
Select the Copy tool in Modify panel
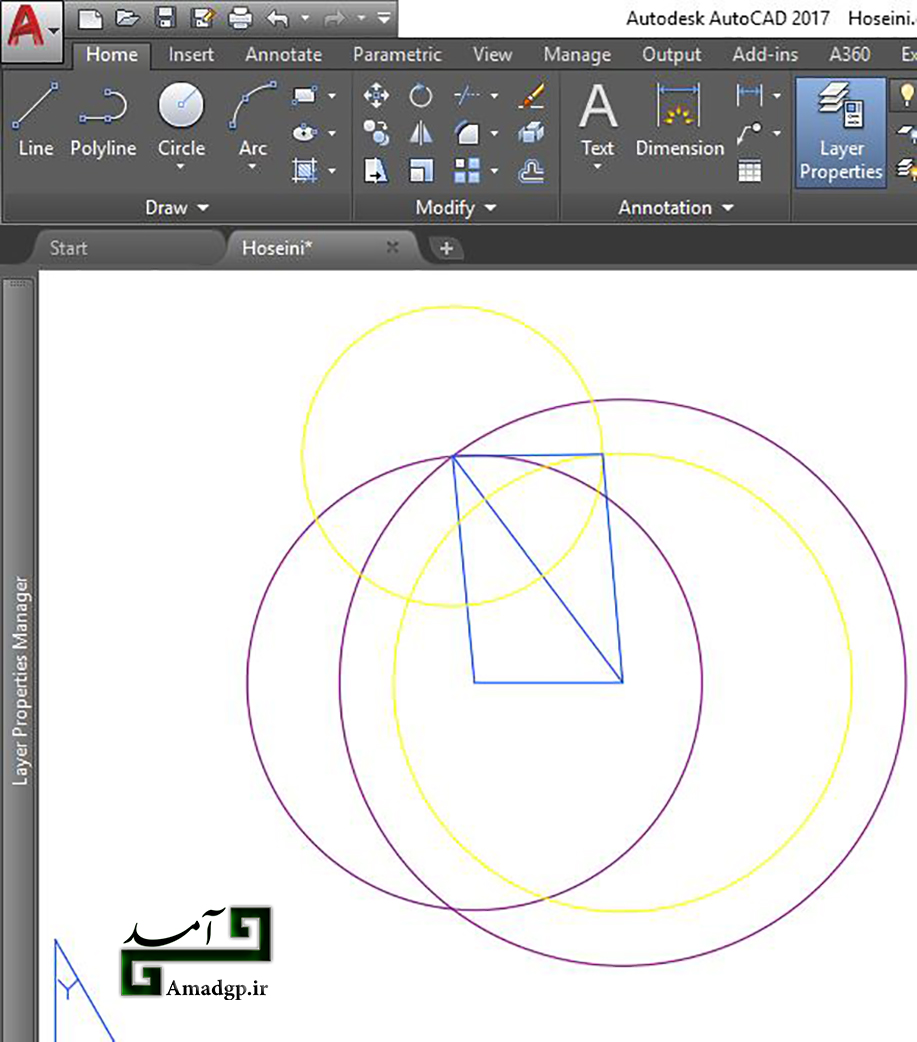(x=376, y=133)
